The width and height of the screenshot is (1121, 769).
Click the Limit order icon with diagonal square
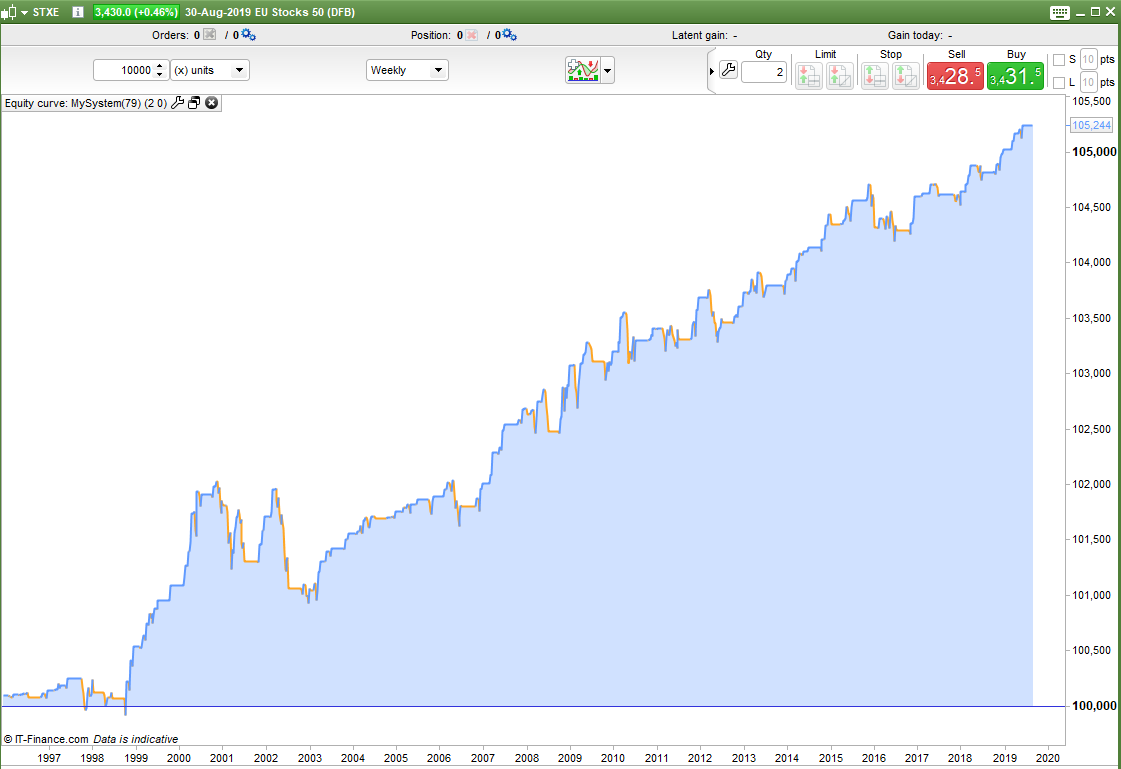840,75
